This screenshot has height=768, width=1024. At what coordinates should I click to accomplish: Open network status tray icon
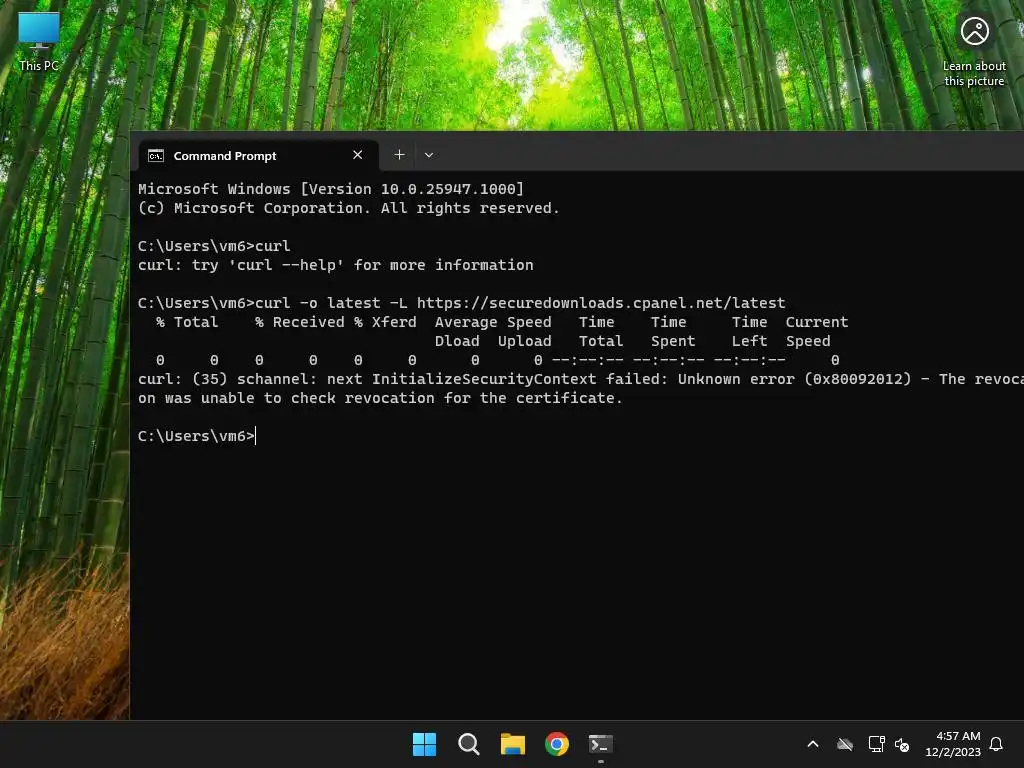pyautogui.click(x=876, y=744)
